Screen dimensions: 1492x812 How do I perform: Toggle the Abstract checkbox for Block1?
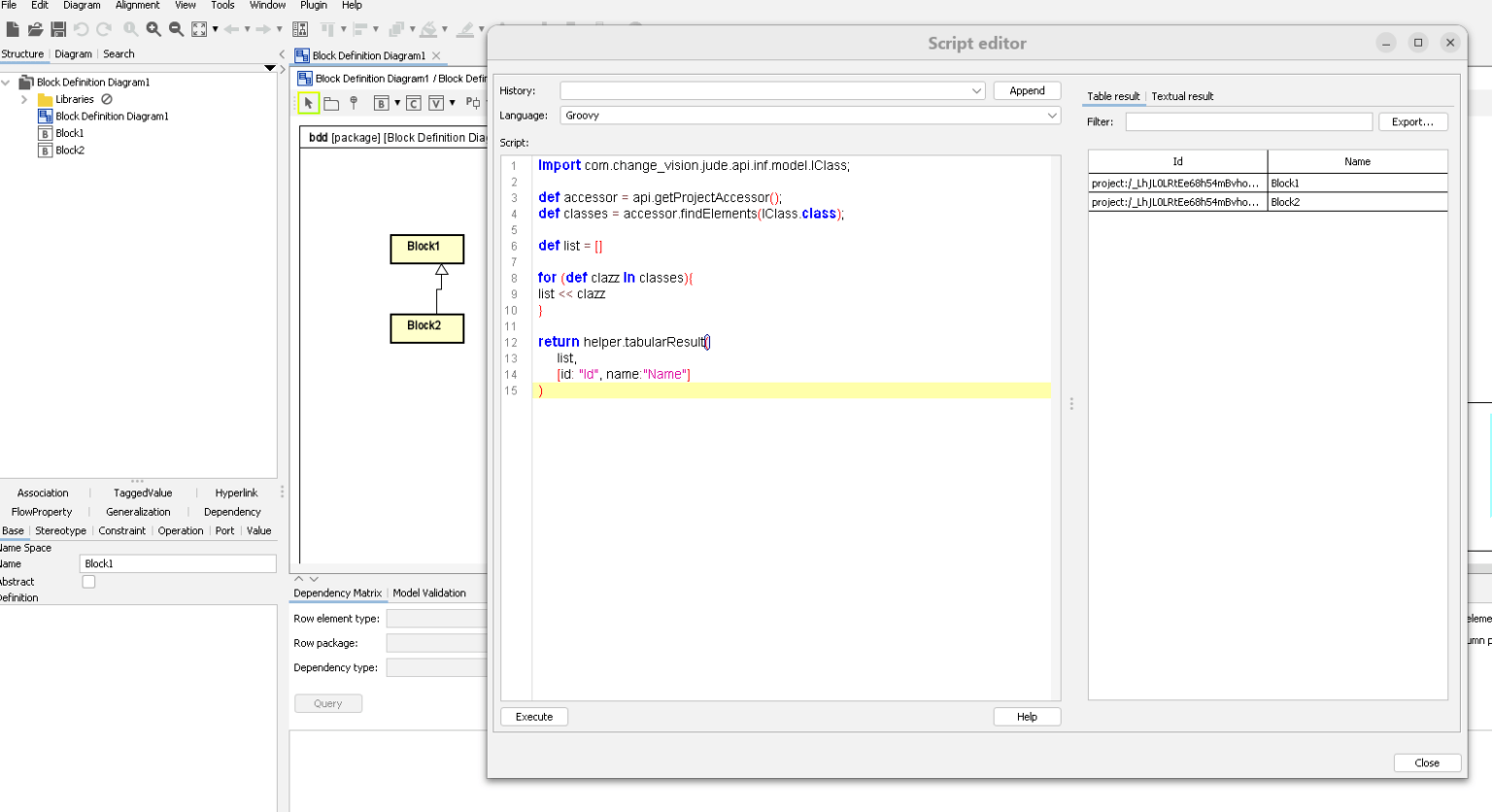tap(87, 581)
